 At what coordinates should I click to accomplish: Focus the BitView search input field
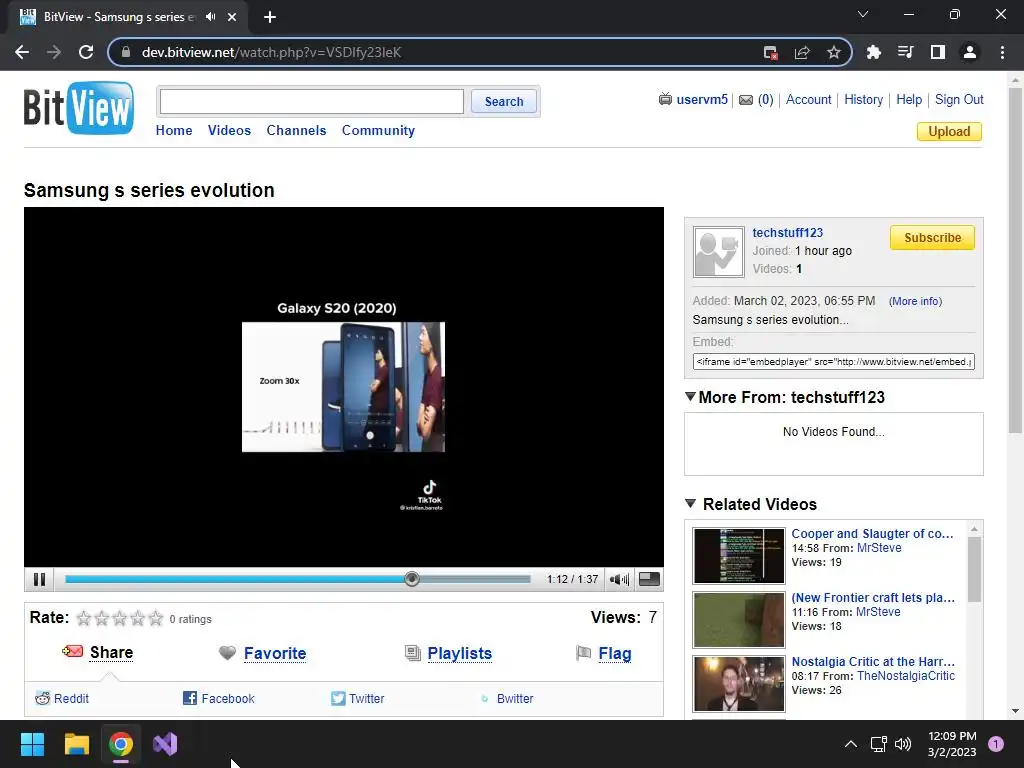click(312, 101)
